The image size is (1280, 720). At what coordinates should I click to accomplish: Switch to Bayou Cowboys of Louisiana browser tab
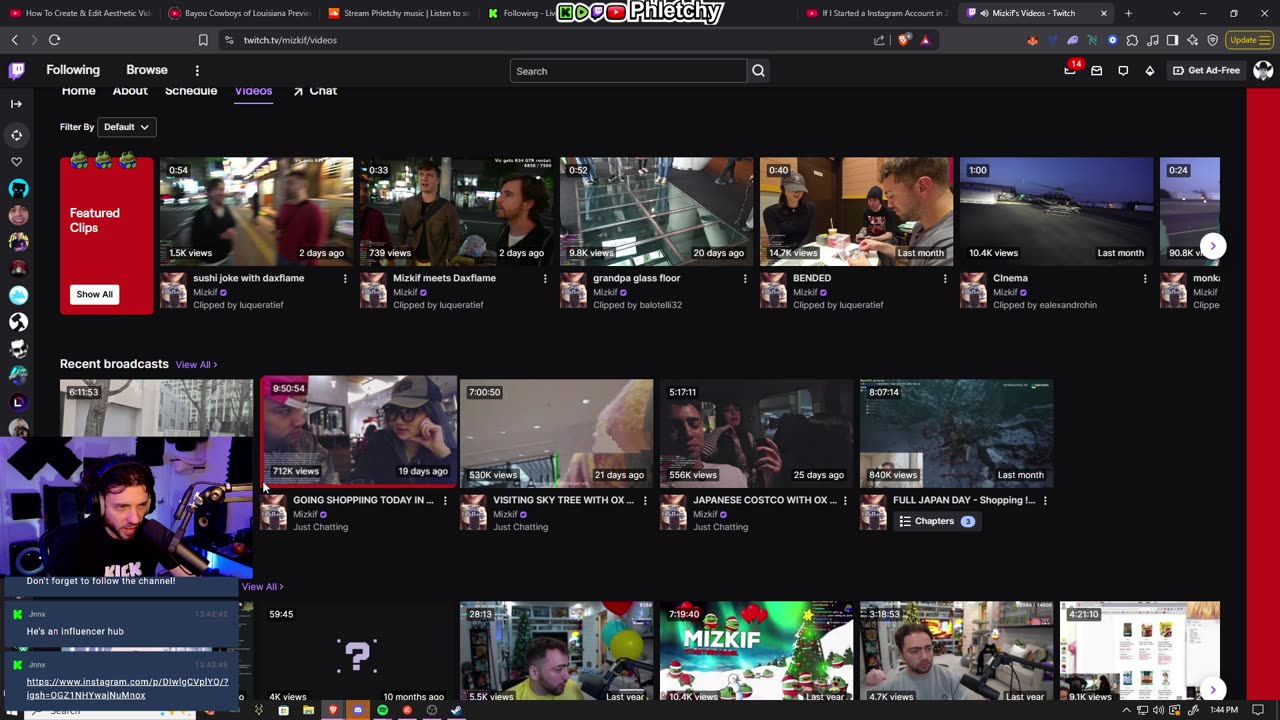coord(238,13)
